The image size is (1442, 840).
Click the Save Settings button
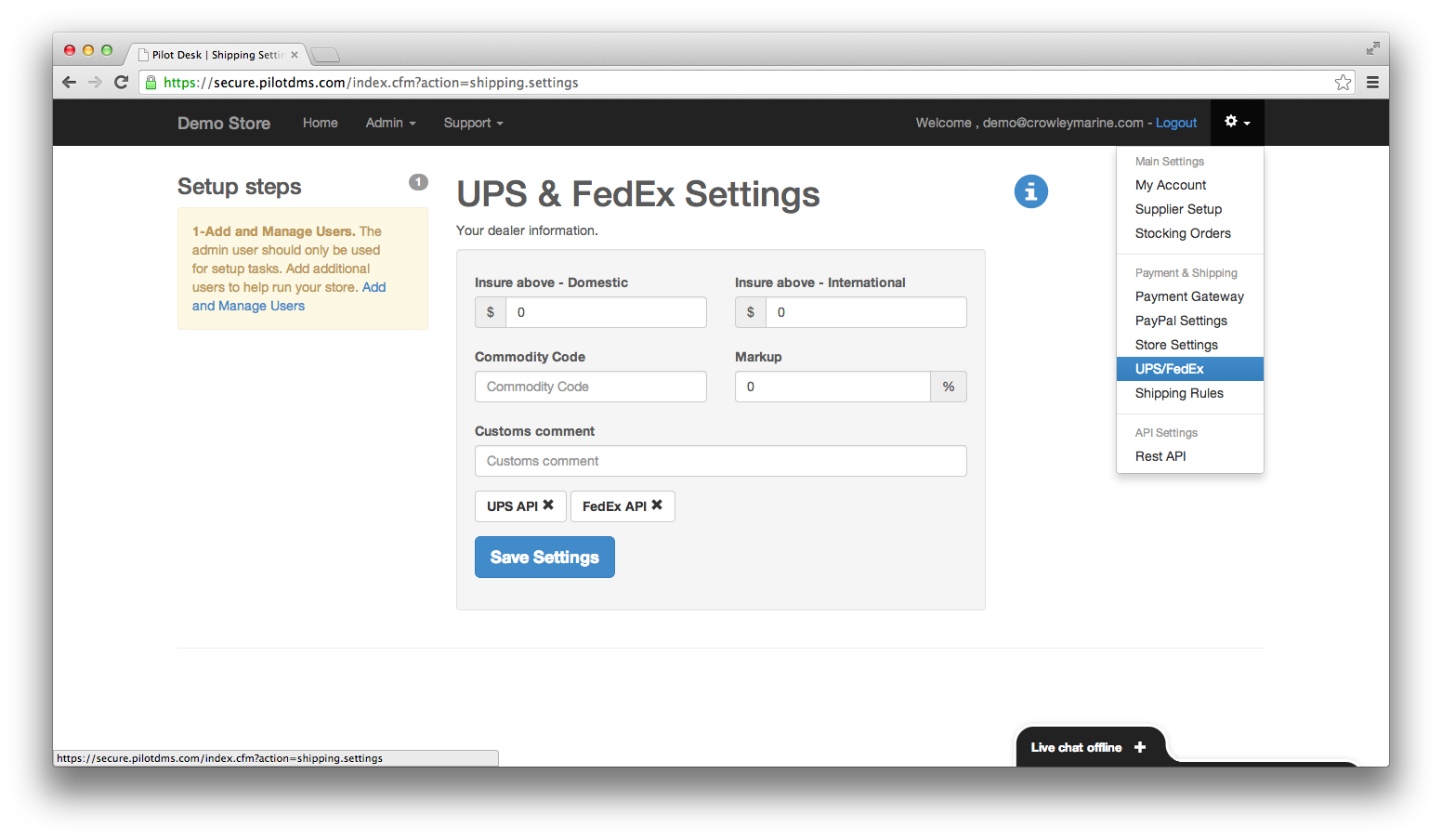[544, 557]
